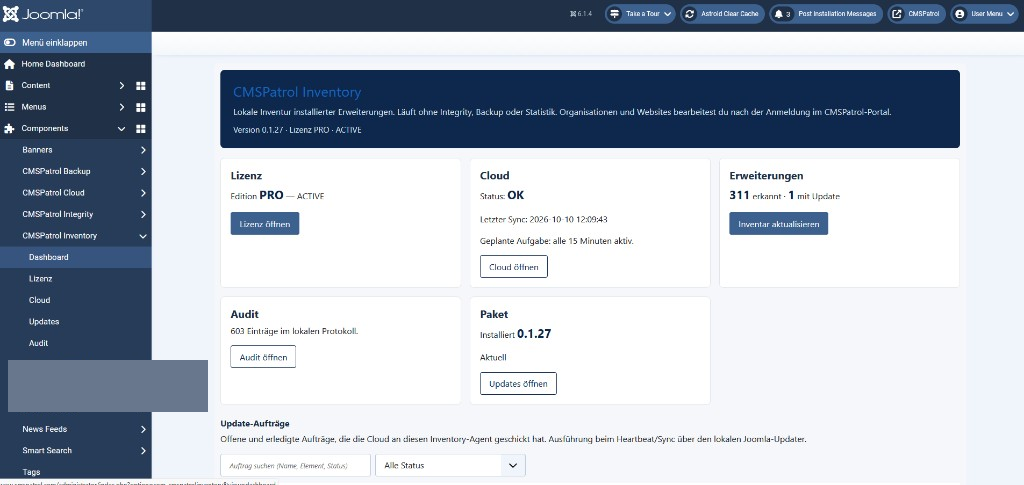Image resolution: width=1024 pixels, height=485 pixels.
Task: Open the Take a Tour dropdown
Action: 640,14
